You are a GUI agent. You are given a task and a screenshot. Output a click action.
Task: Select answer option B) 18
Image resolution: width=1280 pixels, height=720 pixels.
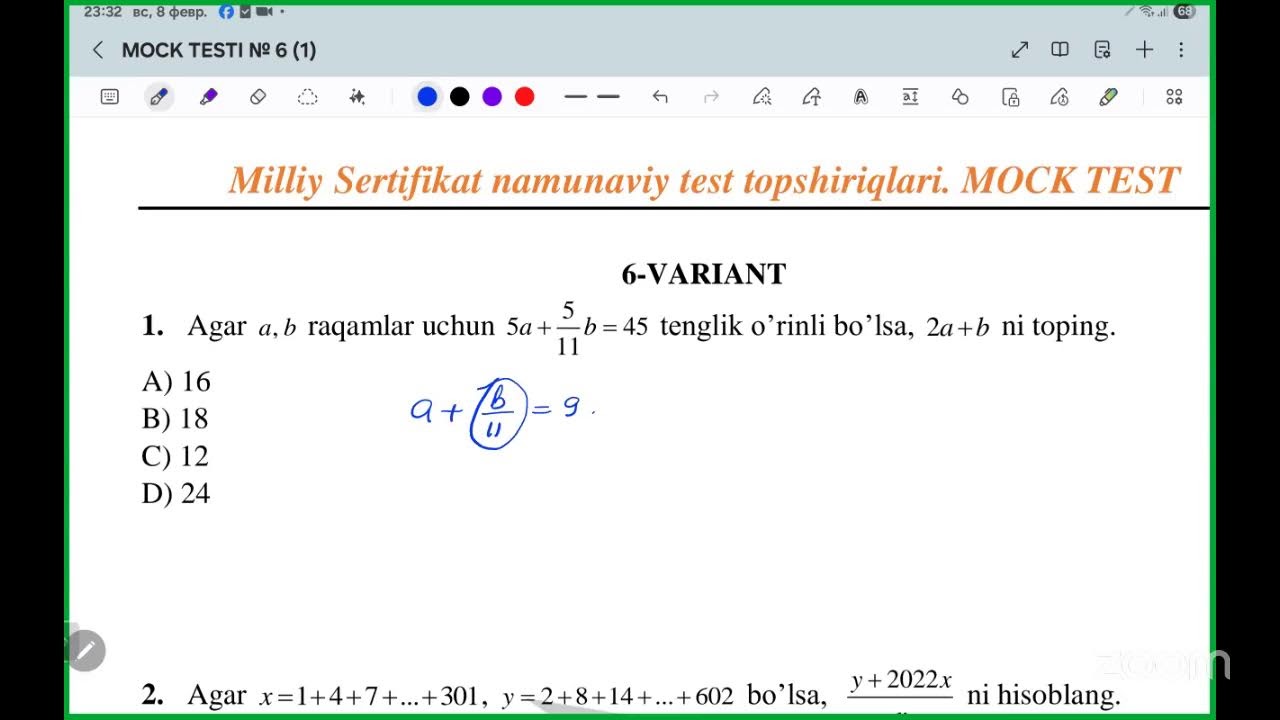tap(176, 418)
